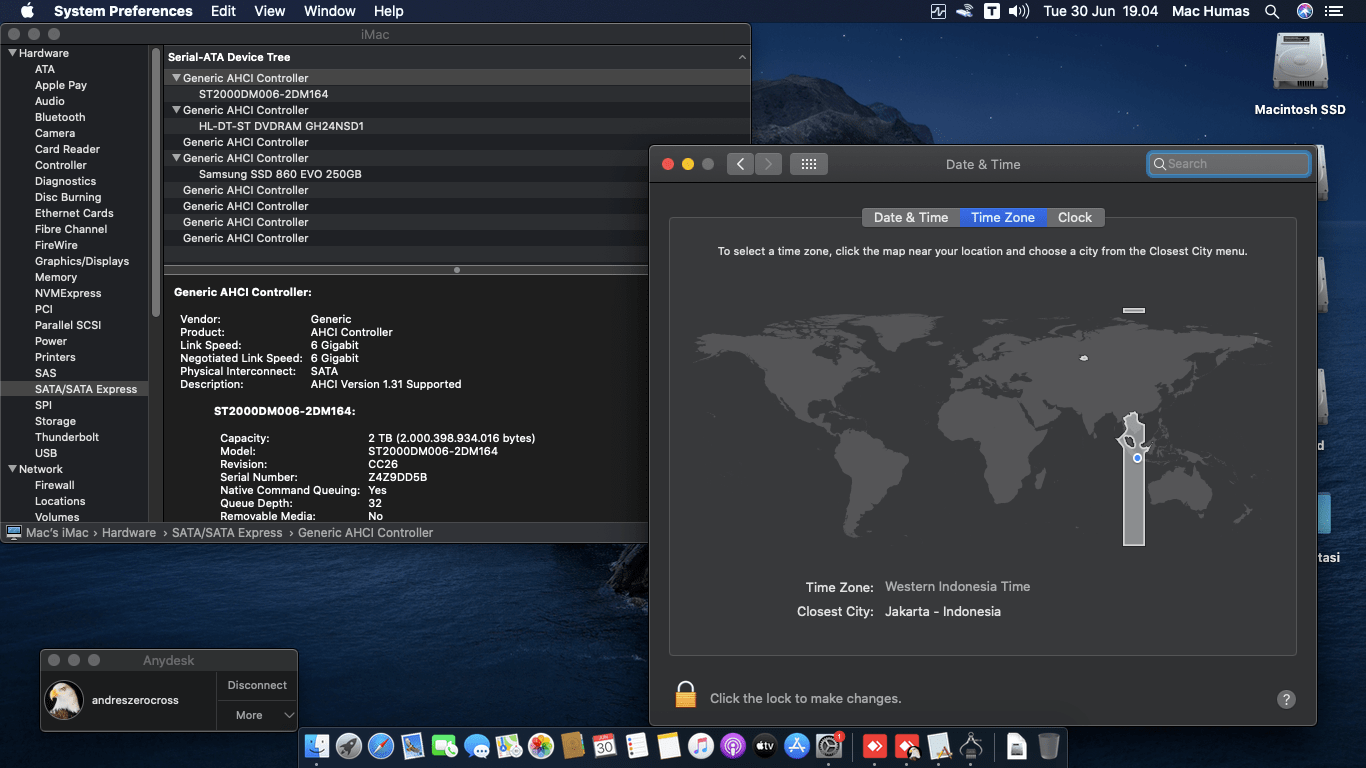
Task: Open Podcasts from the Dock
Action: pyautogui.click(x=732, y=745)
